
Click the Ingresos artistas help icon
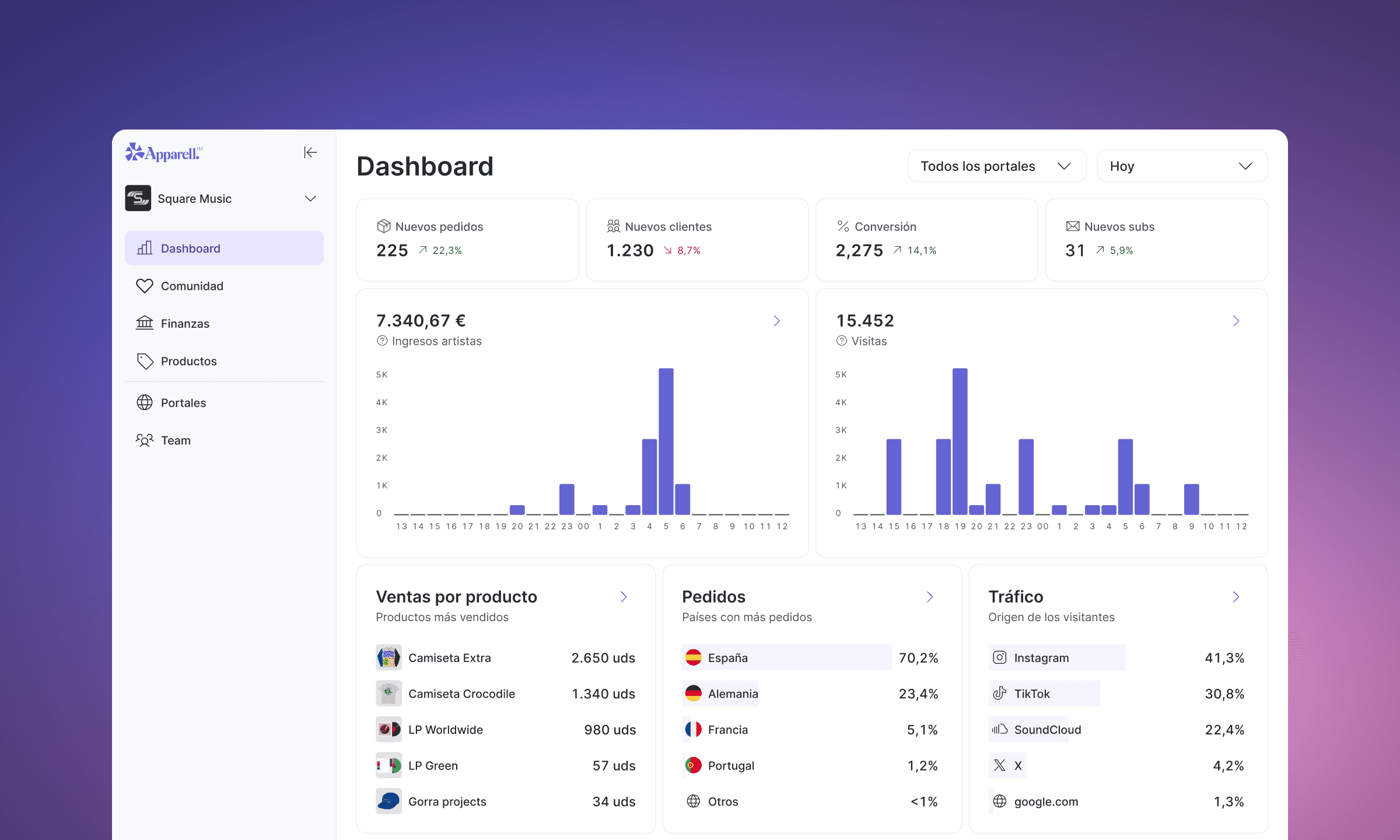382,341
